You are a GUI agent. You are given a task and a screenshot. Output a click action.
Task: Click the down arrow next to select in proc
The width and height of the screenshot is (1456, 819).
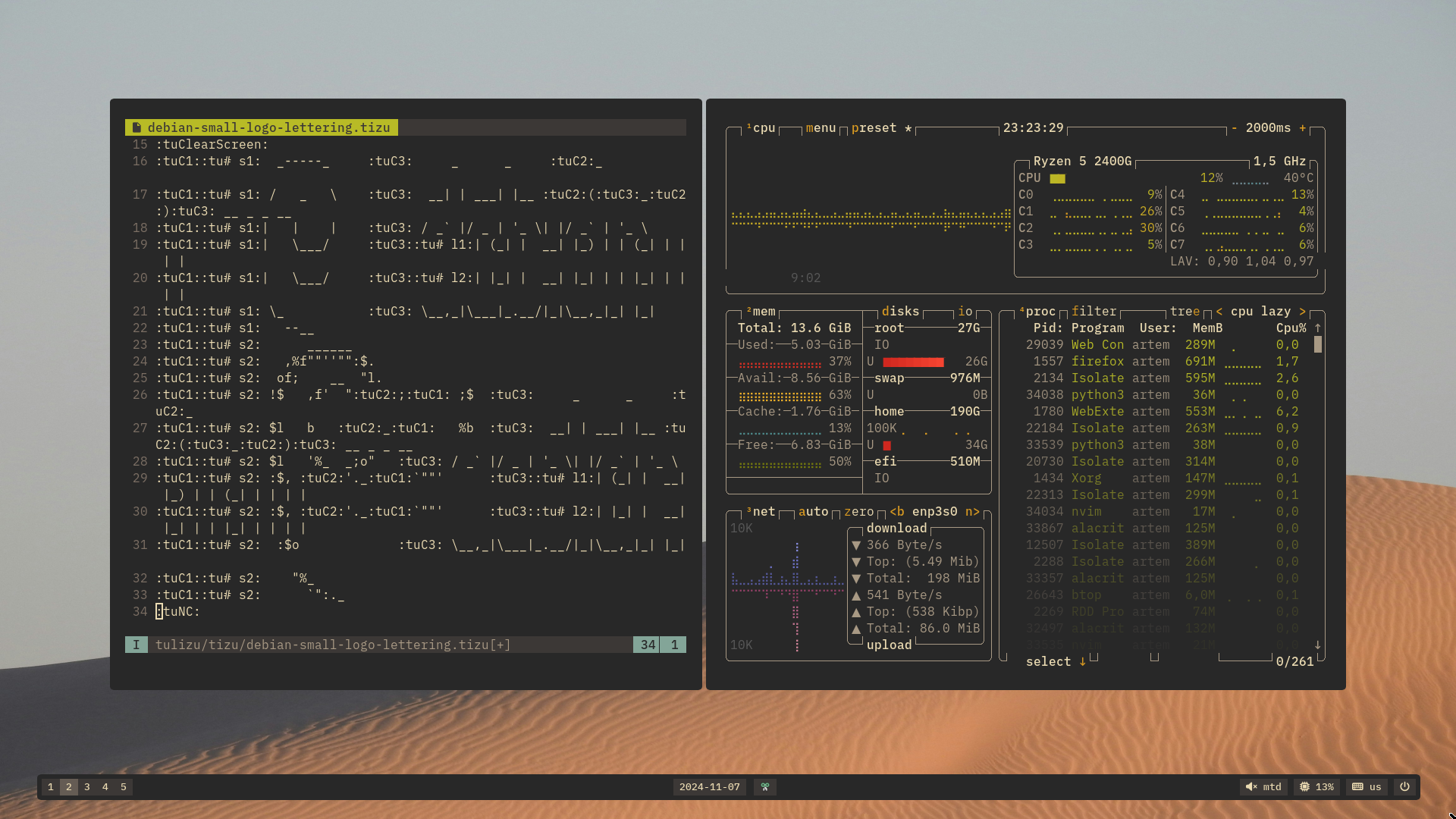point(1081,661)
